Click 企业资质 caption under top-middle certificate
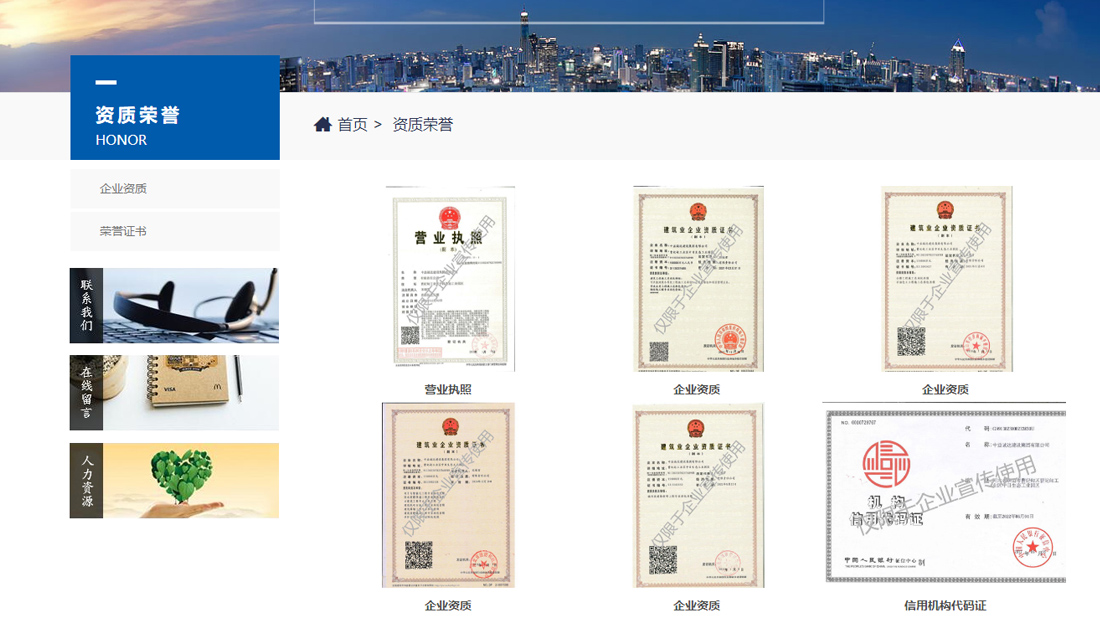Image resolution: width=1100 pixels, height=618 pixels. tap(697, 389)
